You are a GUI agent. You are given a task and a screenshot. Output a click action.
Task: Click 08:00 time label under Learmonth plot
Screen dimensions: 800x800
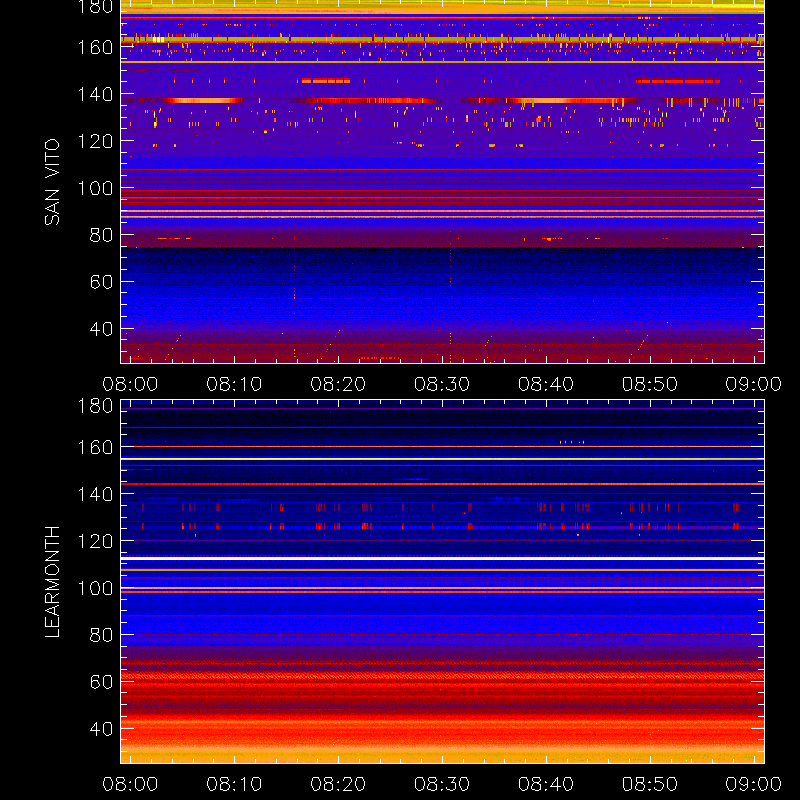tap(130, 784)
